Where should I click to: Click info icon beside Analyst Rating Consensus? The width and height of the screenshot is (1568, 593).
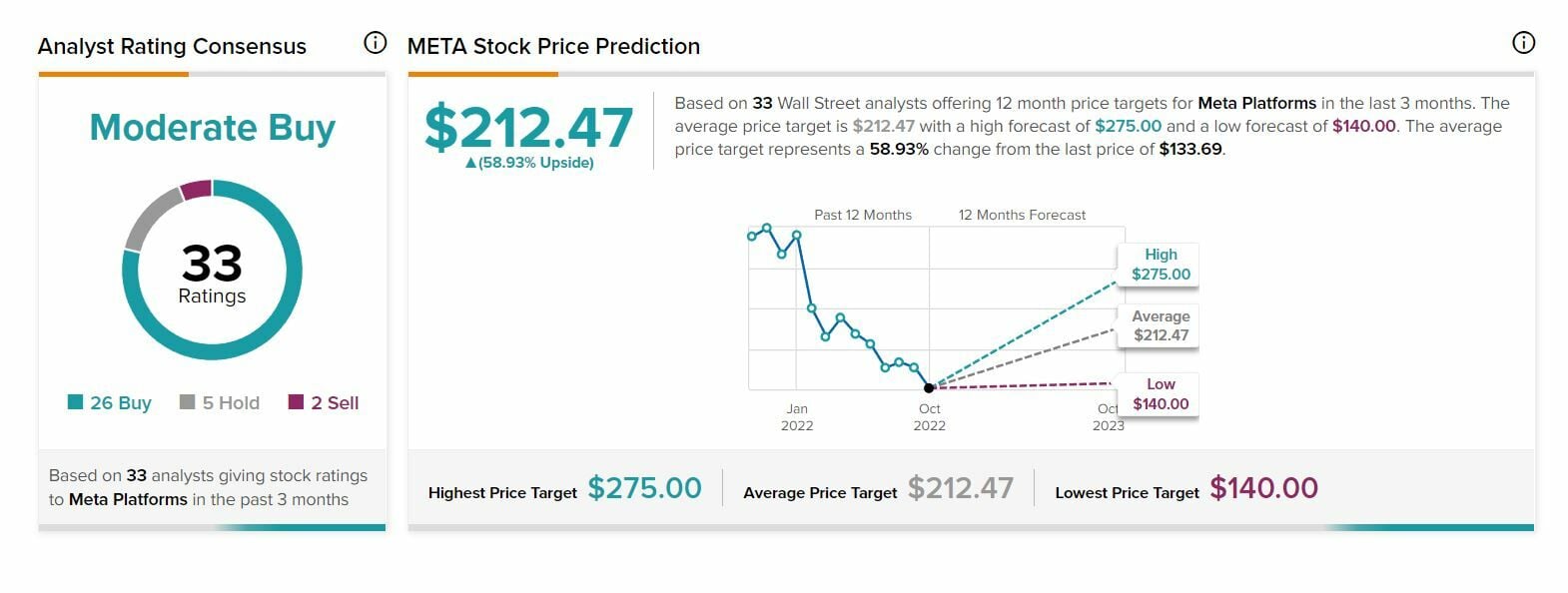375,43
